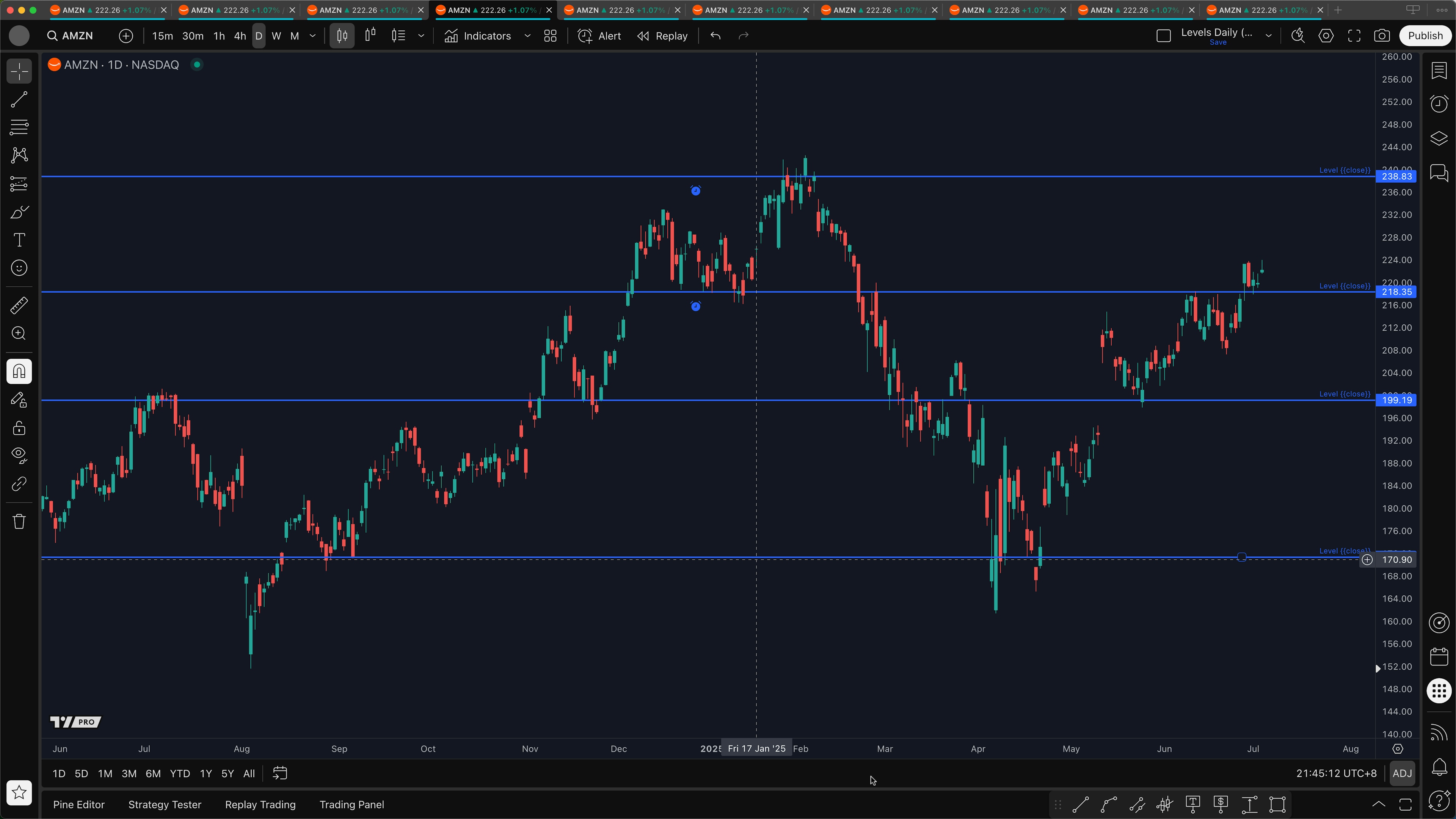This screenshot has height=819, width=1456.
Task: Add symbol with compare plus button
Action: tap(126, 36)
